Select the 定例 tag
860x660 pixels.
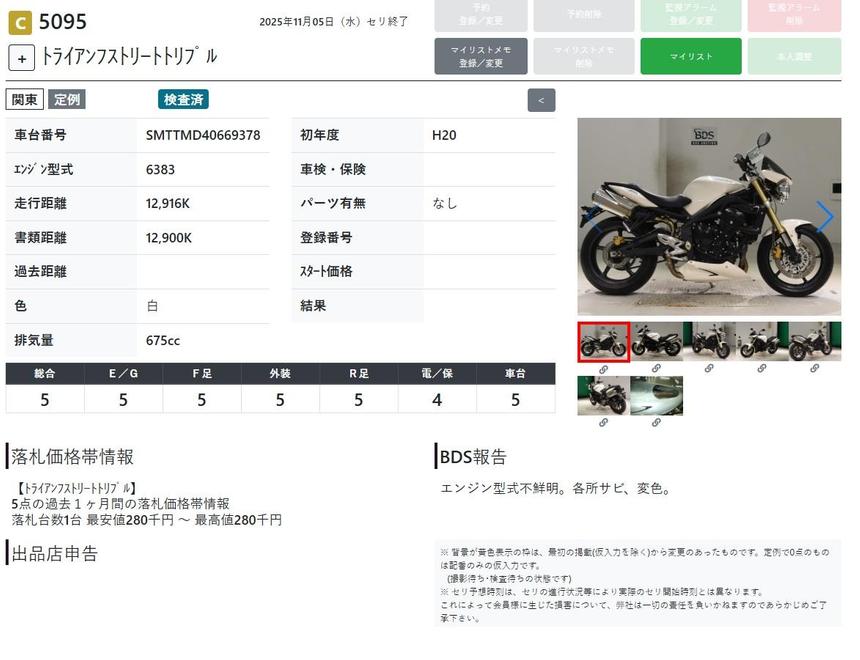(67, 99)
